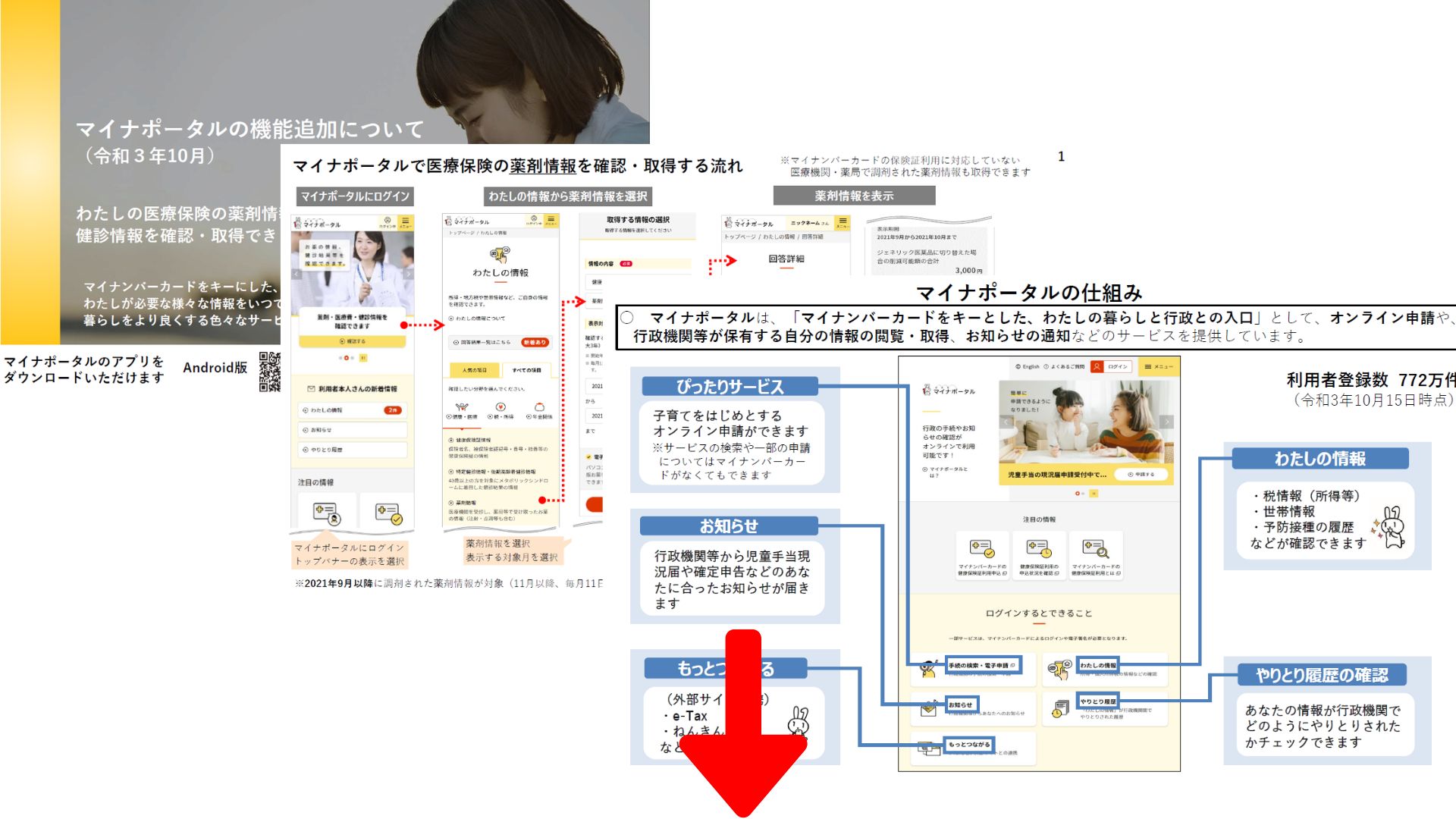
Task: Click the マイナポータル rabbit logo icon
Action: (x=927, y=391)
